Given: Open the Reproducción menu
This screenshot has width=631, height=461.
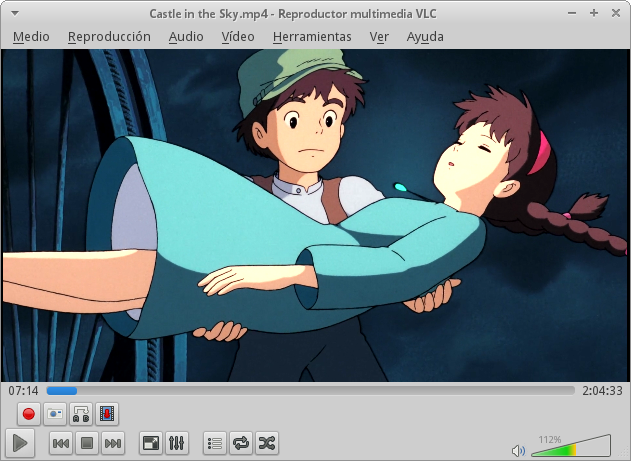Looking at the screenshot, I should pos(109,37).
